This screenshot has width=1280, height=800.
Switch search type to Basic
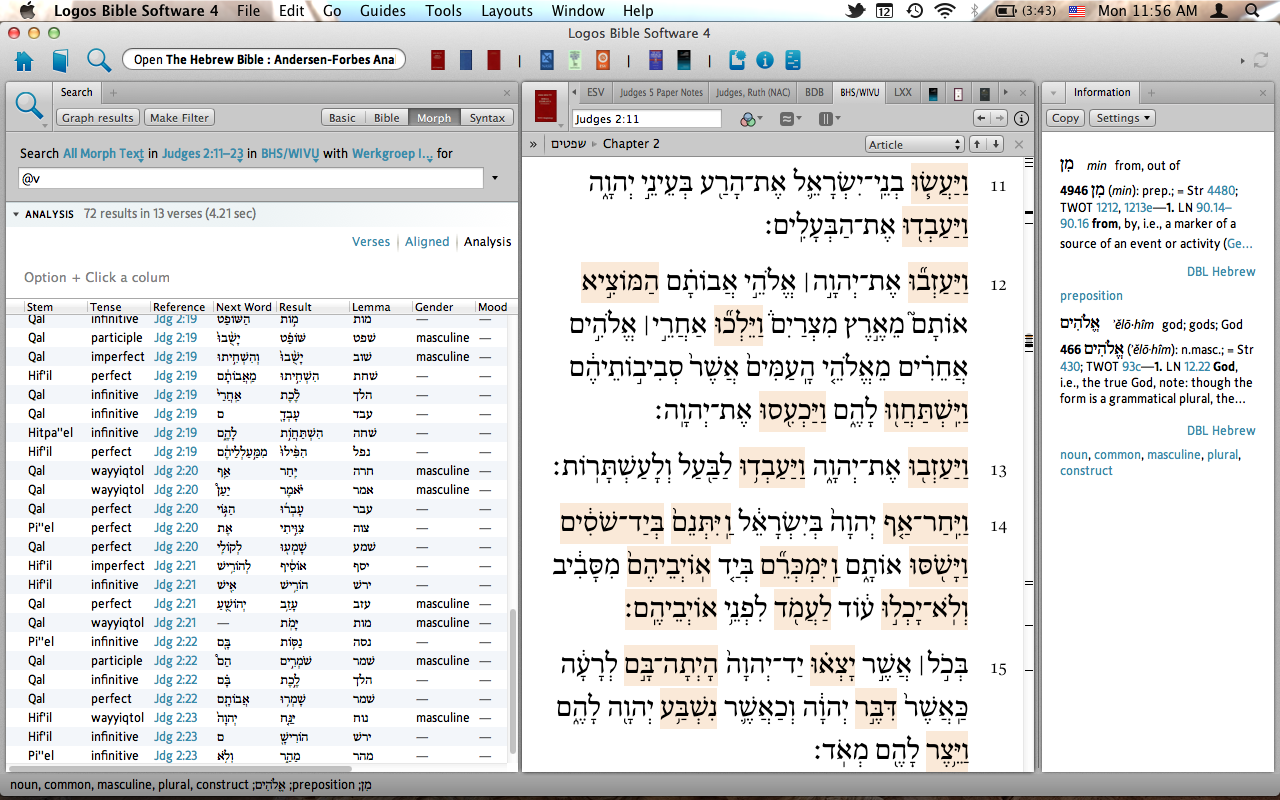point(342,118)
